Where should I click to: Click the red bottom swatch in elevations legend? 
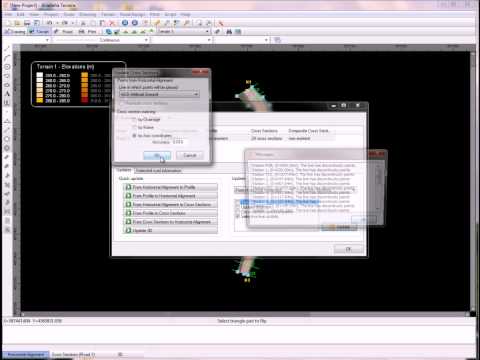click(x=85, y=100)
